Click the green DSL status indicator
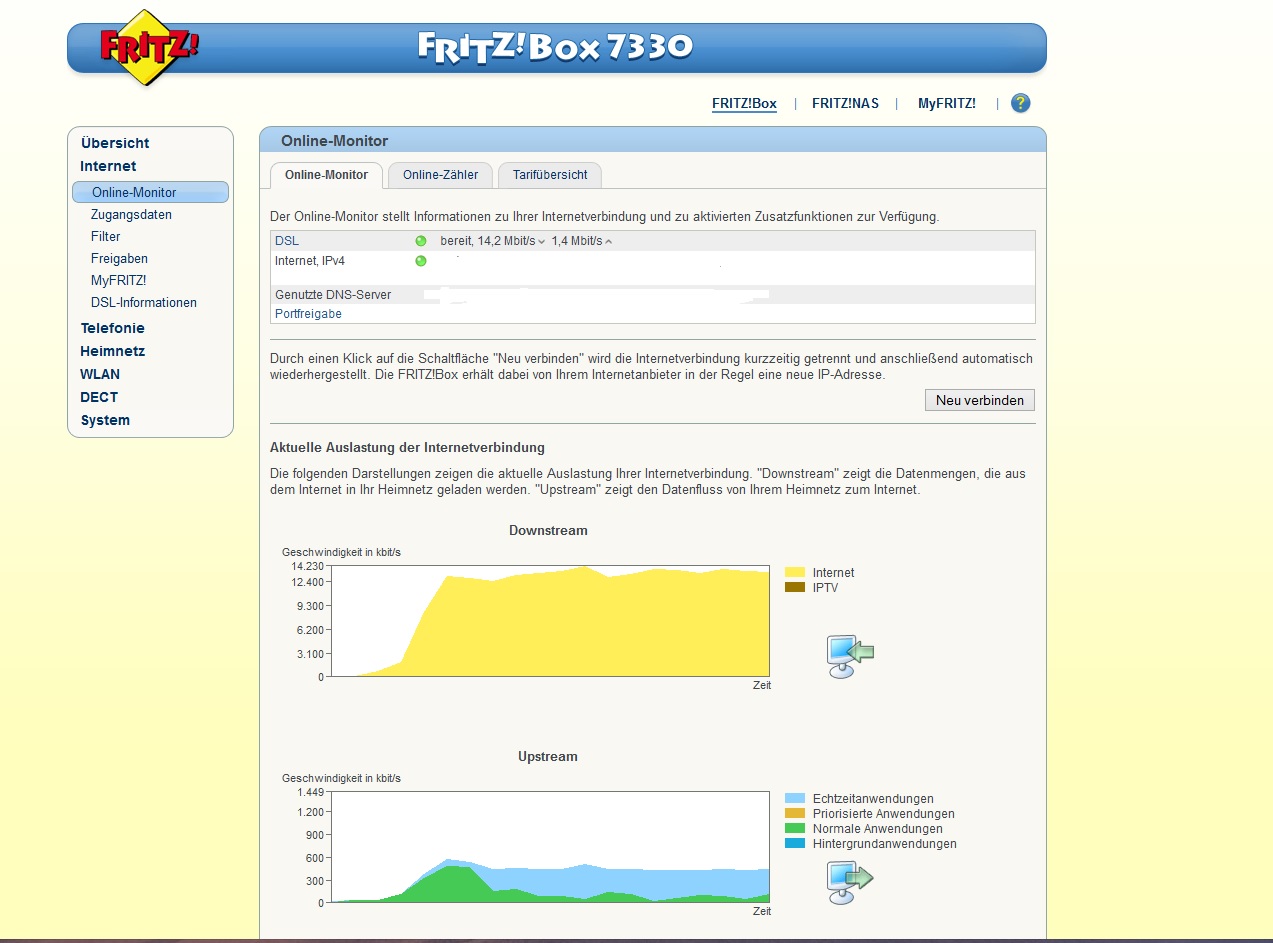Image resolution: width=1273 pixels, height=943 pixels. 421,241
